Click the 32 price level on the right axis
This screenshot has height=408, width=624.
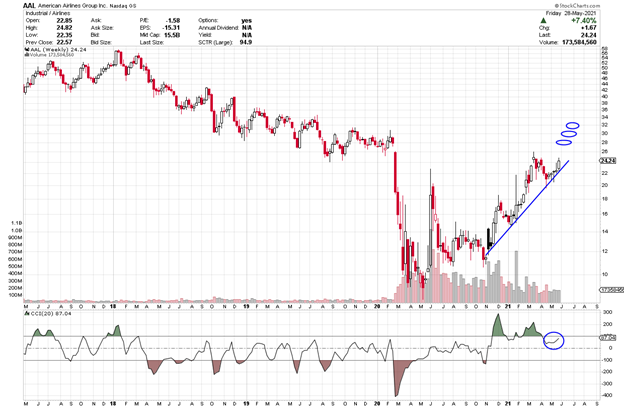point(604,125)
